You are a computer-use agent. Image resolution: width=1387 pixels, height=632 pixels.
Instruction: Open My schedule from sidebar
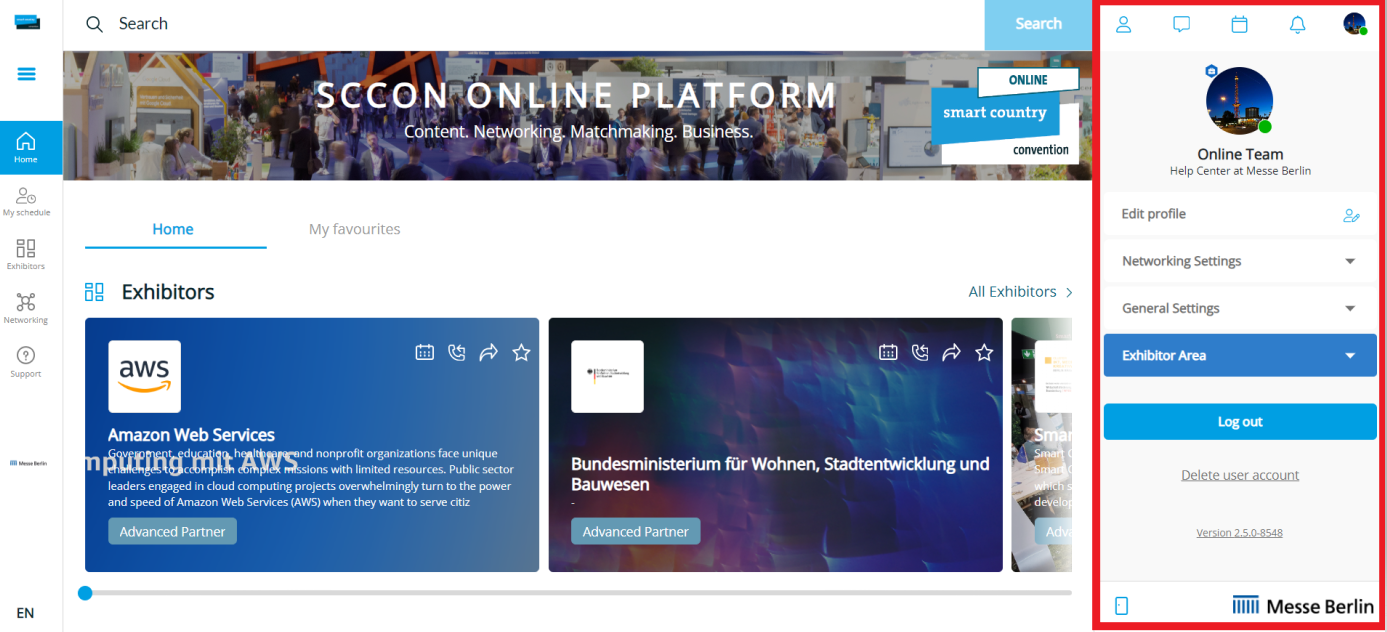pos(27,201)
